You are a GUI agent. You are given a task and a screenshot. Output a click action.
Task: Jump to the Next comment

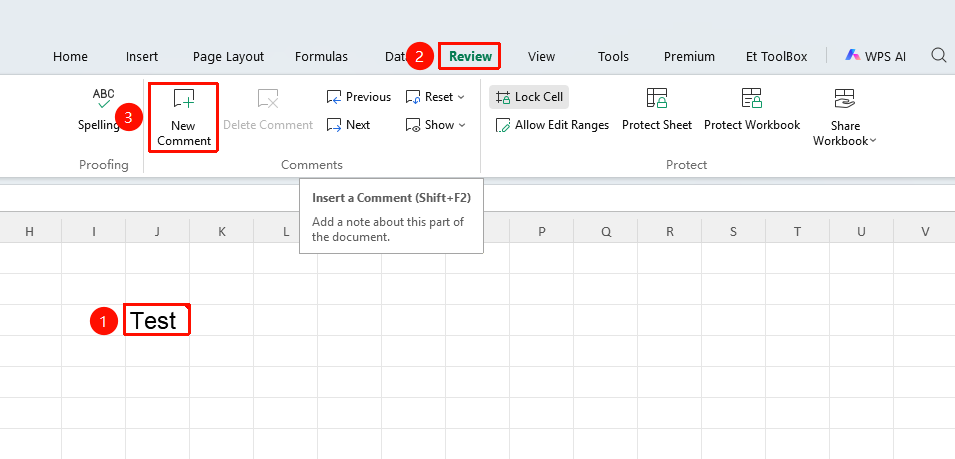(348, 125)
